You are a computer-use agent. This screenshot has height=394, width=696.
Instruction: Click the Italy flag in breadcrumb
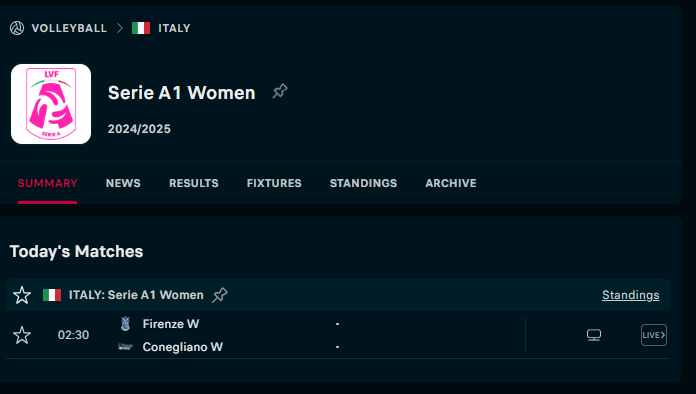click(x=141, y=28)
